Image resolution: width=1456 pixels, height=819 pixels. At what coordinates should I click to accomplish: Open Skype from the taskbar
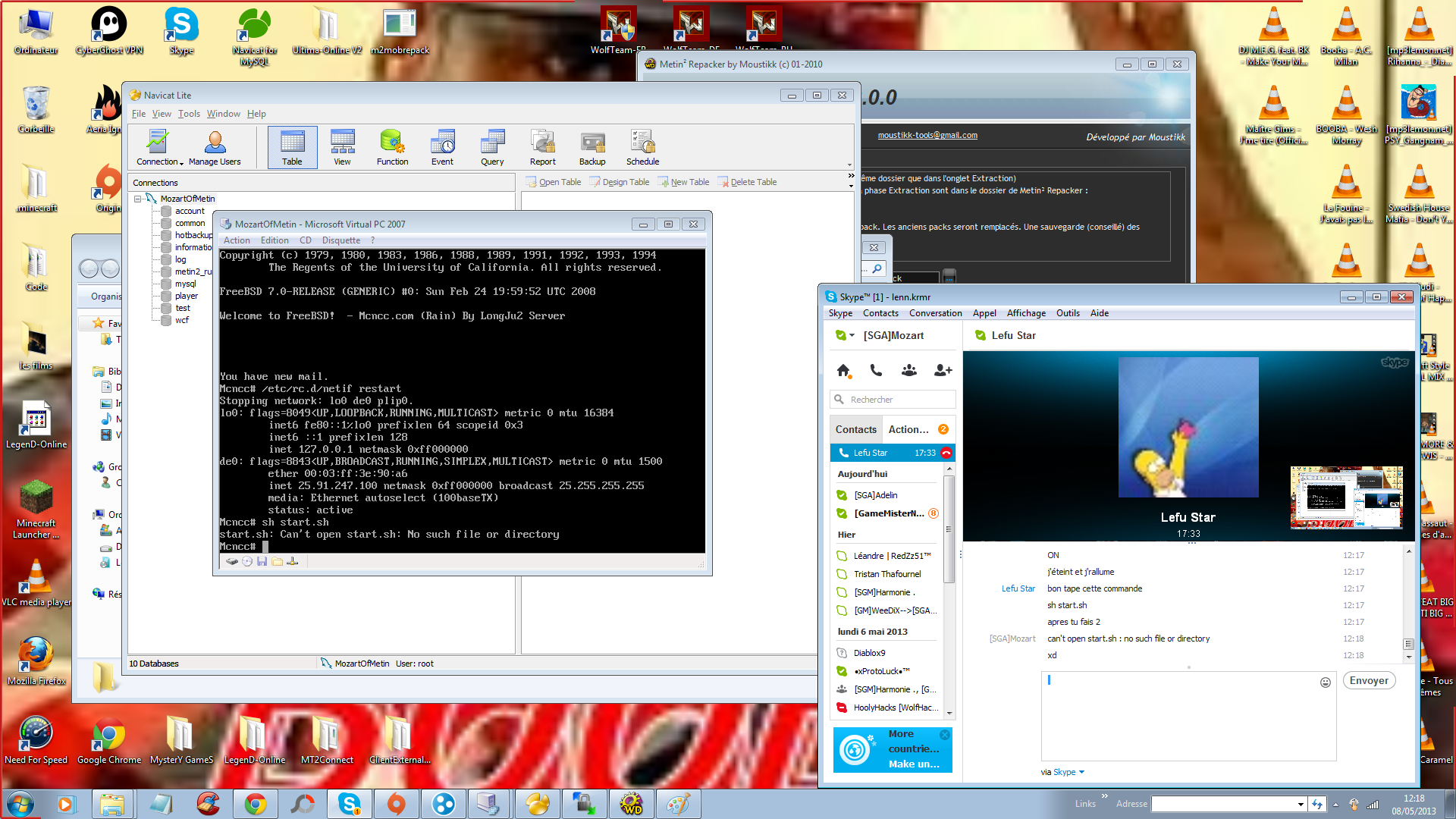[349, 804]
